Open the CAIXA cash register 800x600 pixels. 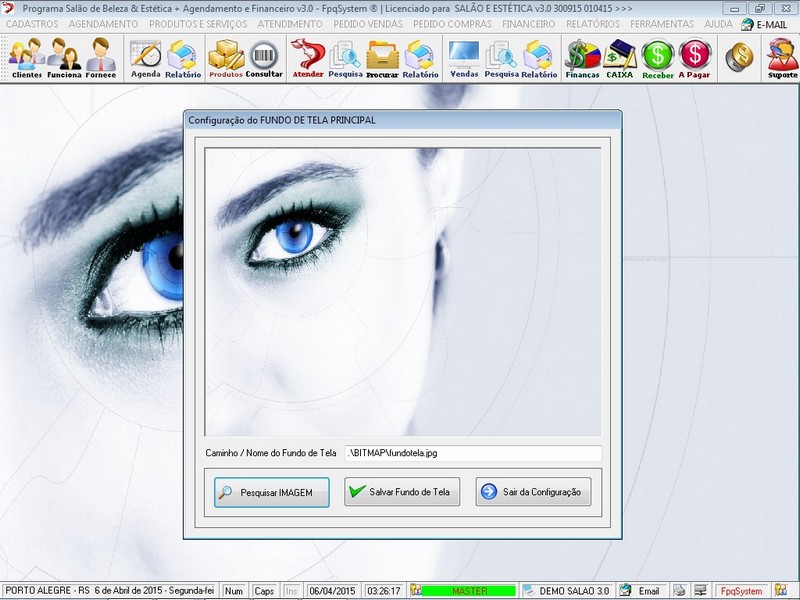pyautogui.click(x=620, y=58)
